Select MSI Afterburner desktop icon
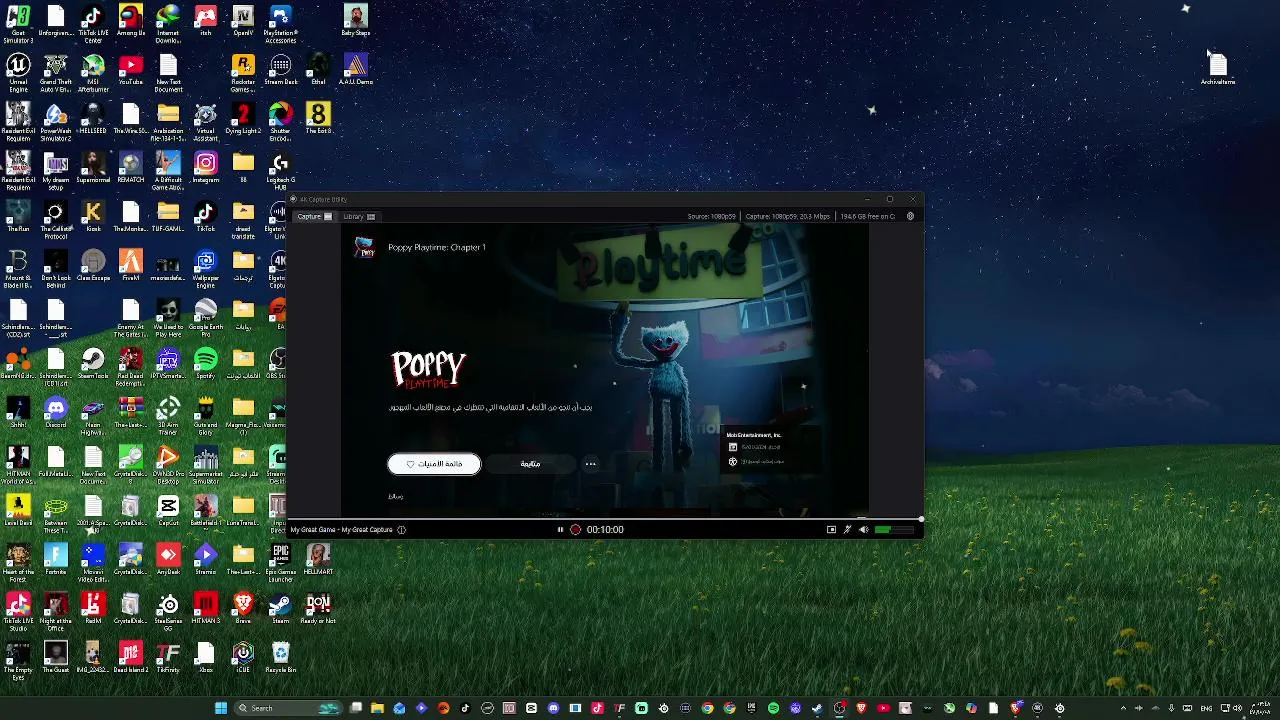Image resolution: width=1280 pixels, height=720 pixels. 93,73
